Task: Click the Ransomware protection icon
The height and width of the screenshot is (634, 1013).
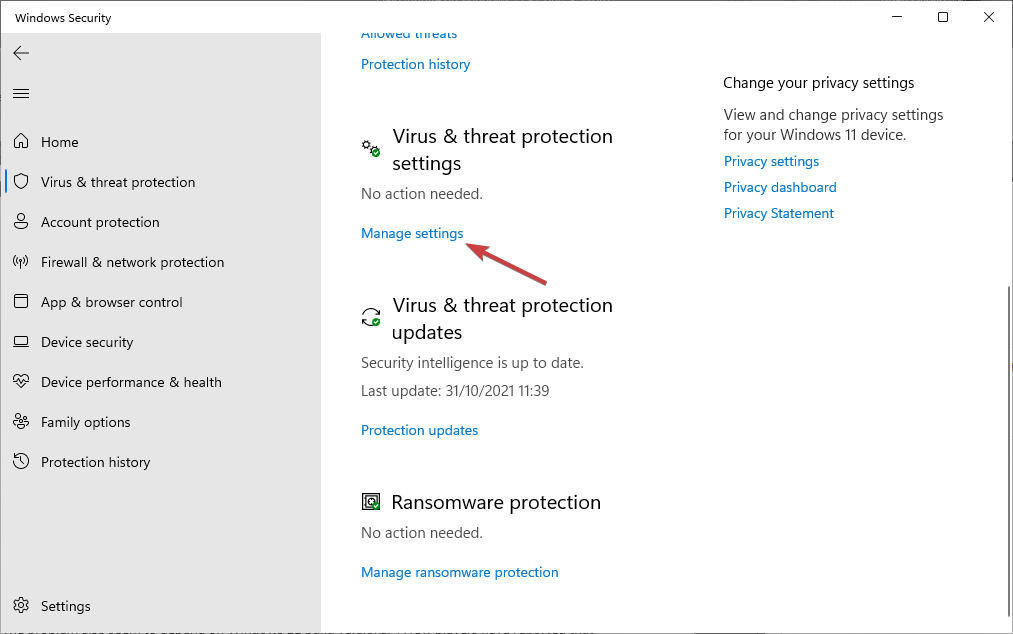Action: (371, 502)
